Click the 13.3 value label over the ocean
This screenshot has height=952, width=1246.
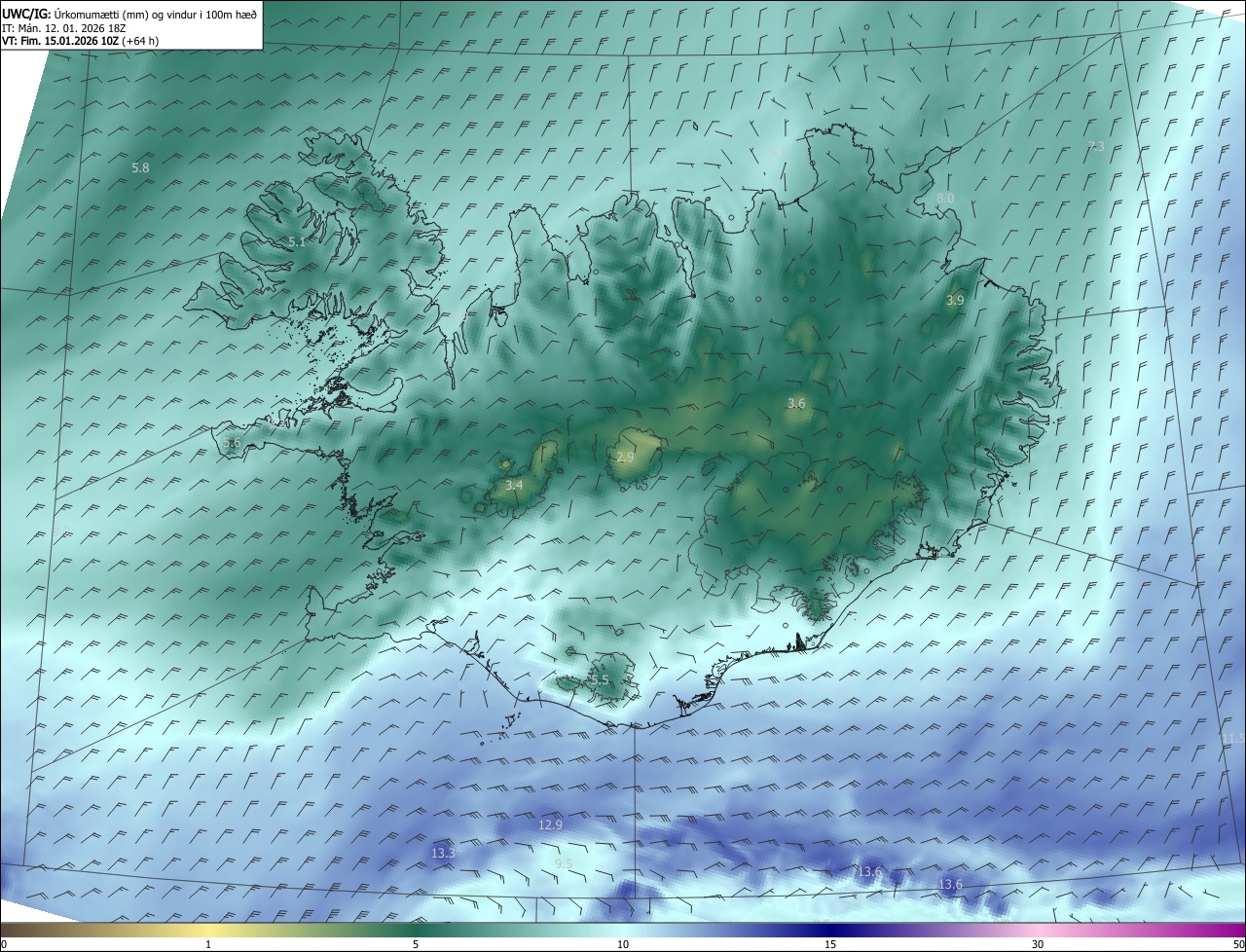pyautogui.click(x=442, y=853)
